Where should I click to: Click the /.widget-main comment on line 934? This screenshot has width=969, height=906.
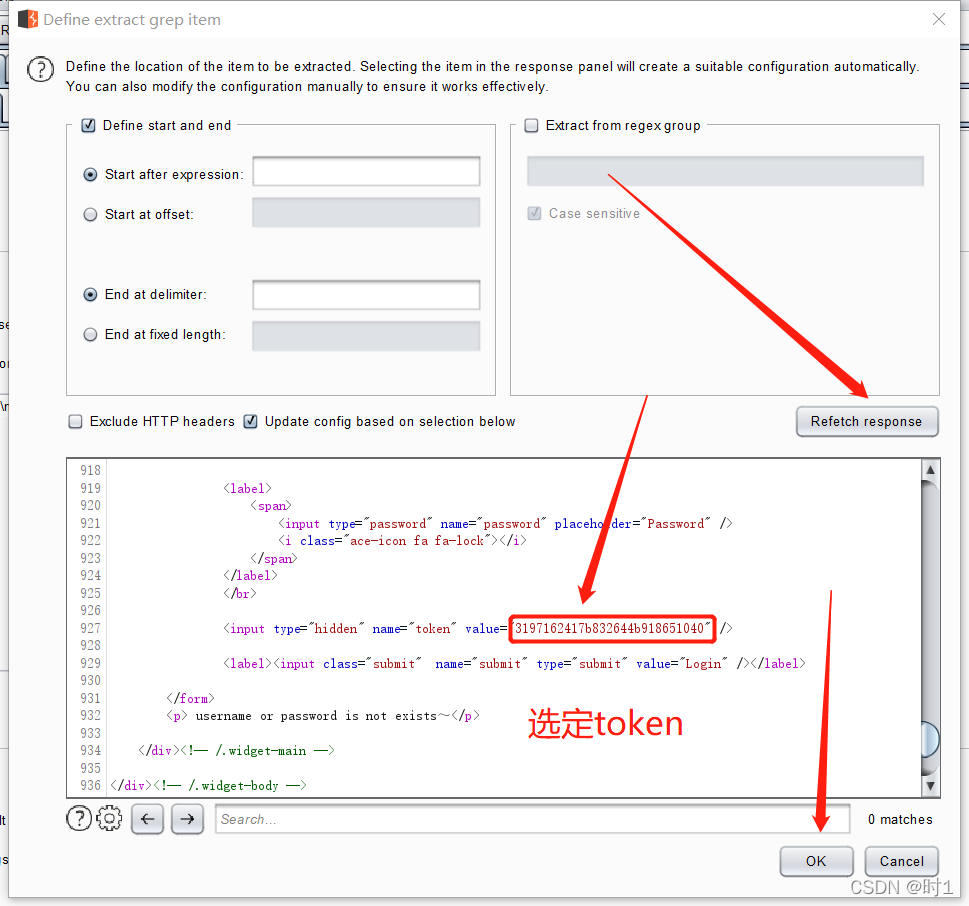click(x=260, y=751)
